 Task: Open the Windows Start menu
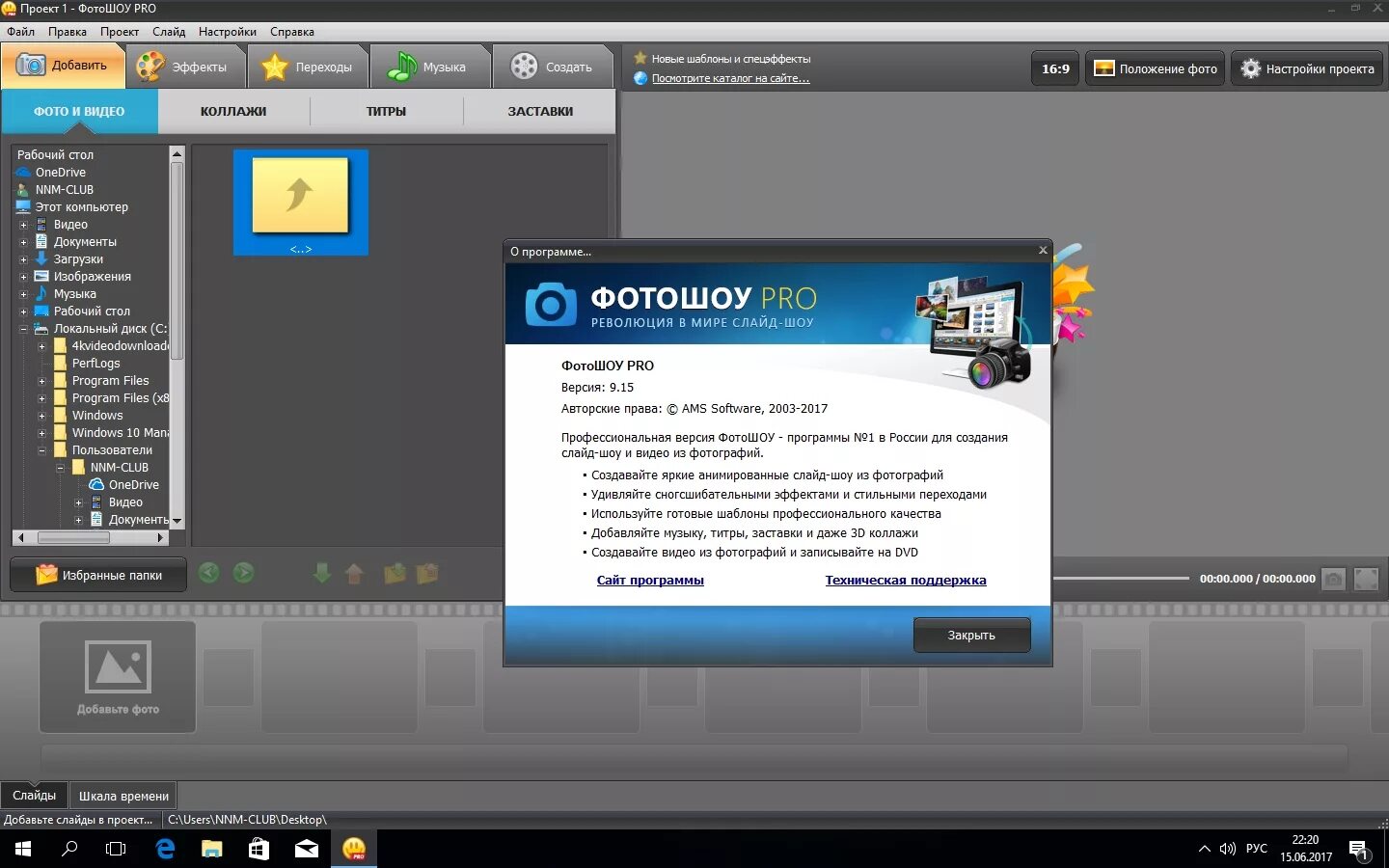click(x=23, y=849)
